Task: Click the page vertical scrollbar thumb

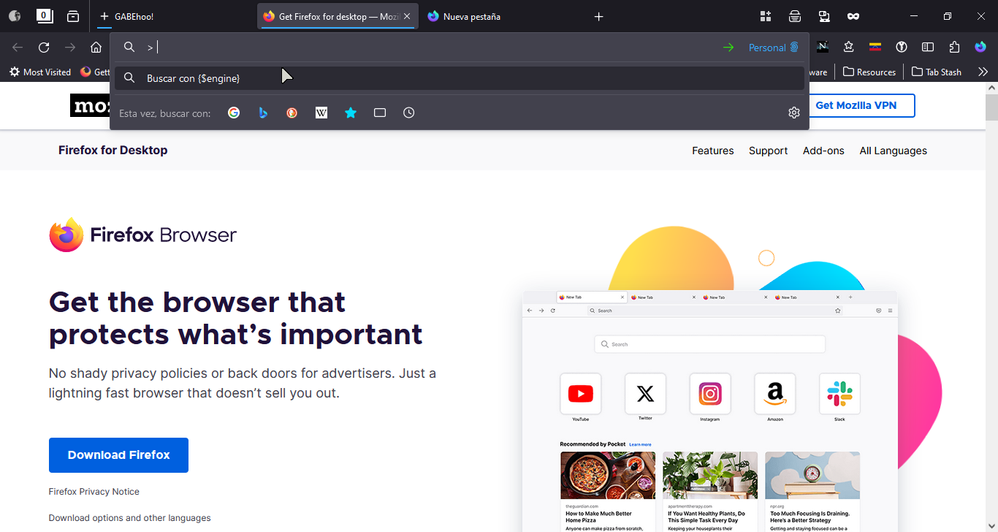Action: click(x=992, y=107)
